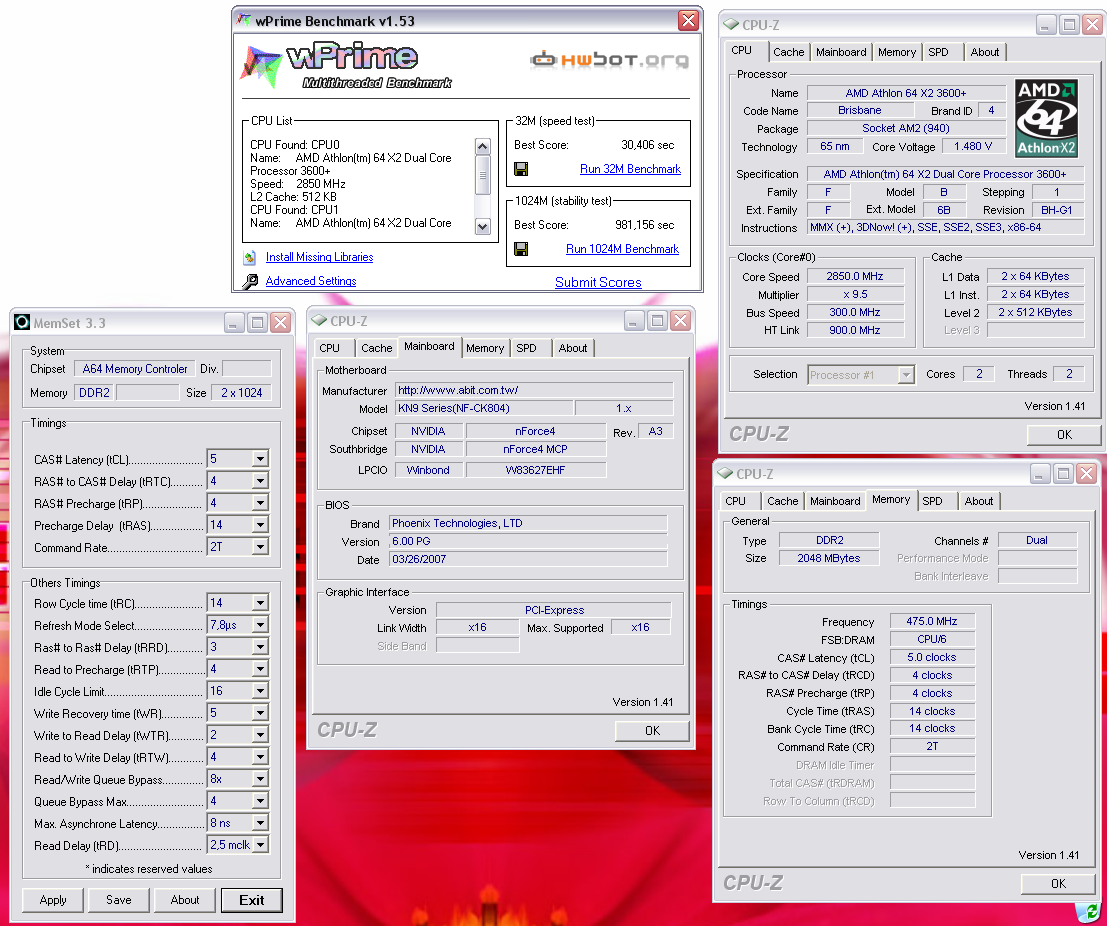Open CAS# Latency (tCL) dropdown
This screenshot has height=926, width=1107.
coord(261,459)
